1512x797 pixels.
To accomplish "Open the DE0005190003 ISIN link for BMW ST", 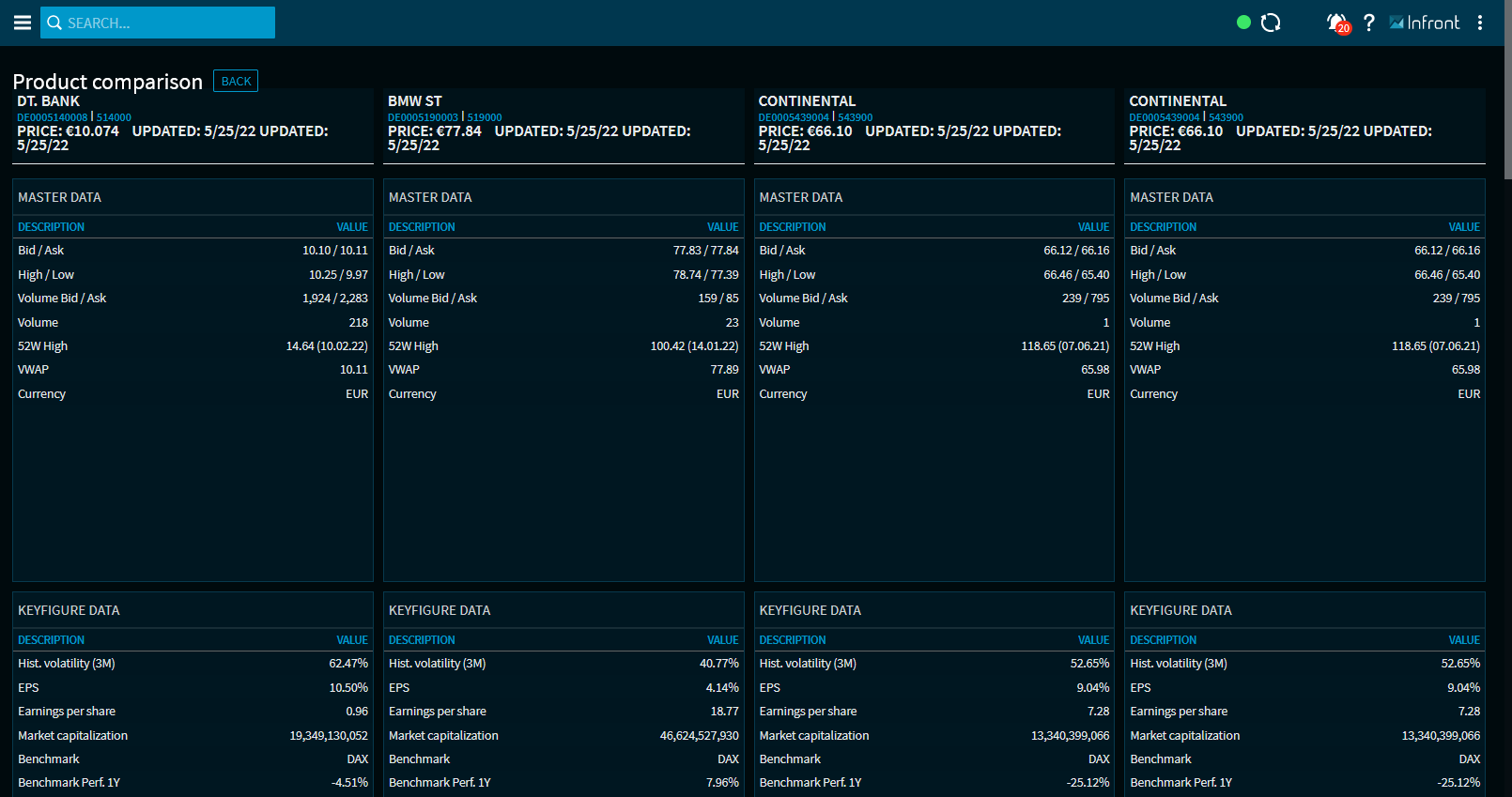I will [x=423, y=117].
